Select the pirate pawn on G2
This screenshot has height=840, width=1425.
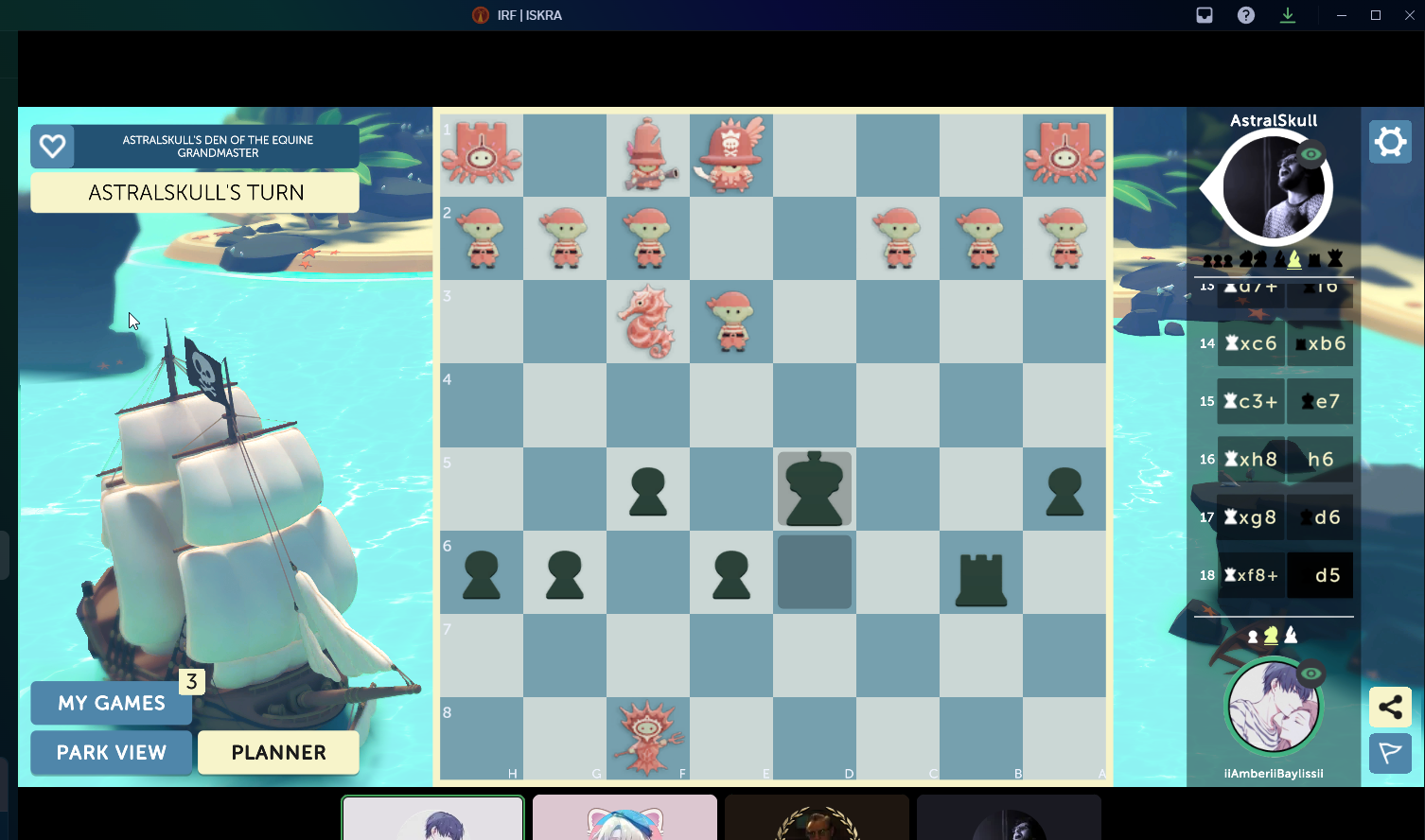pyautogui.click(x=565, y=238)
